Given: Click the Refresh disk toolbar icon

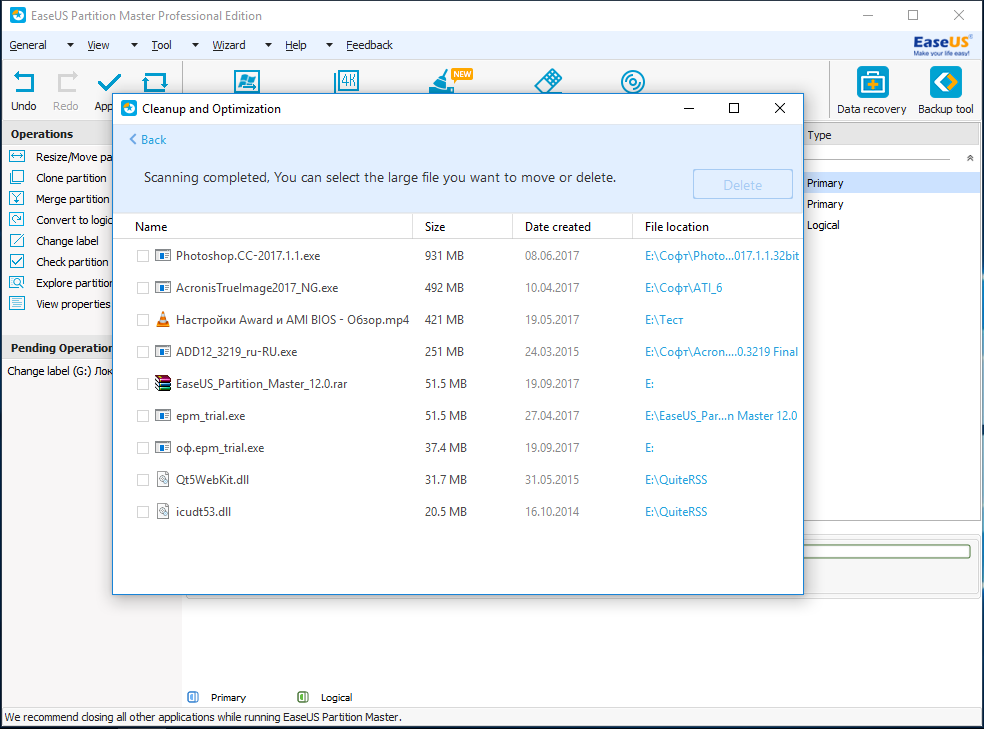Looking at the screenshot, I should coord(154,82).
